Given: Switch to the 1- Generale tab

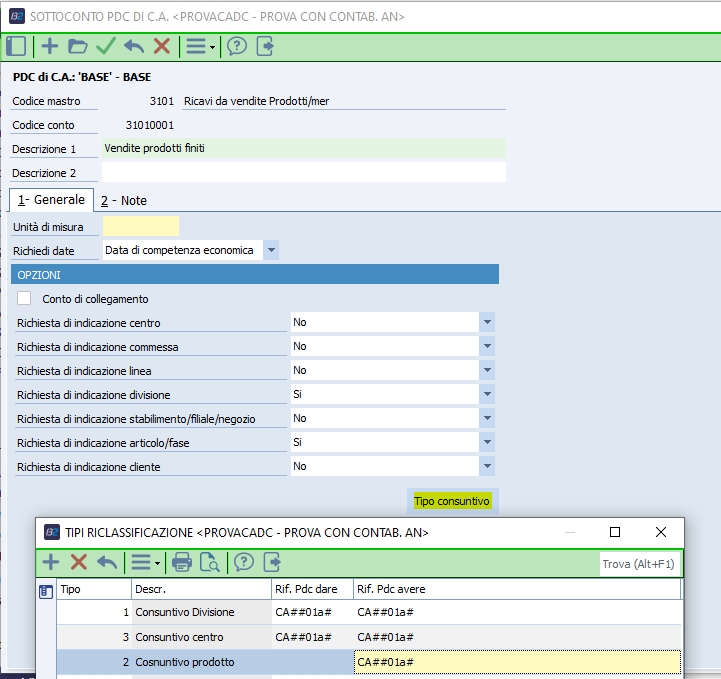Looking at the screenshot, I should [x=52, y=200].
